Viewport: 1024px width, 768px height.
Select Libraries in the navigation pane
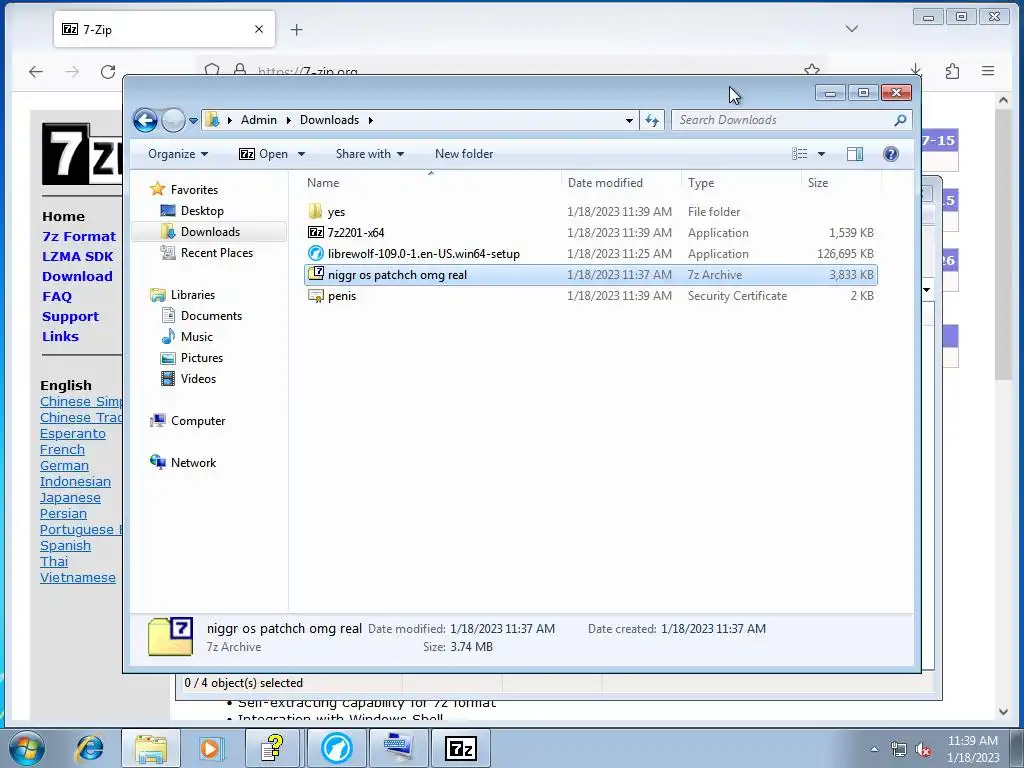click(193, 295)
